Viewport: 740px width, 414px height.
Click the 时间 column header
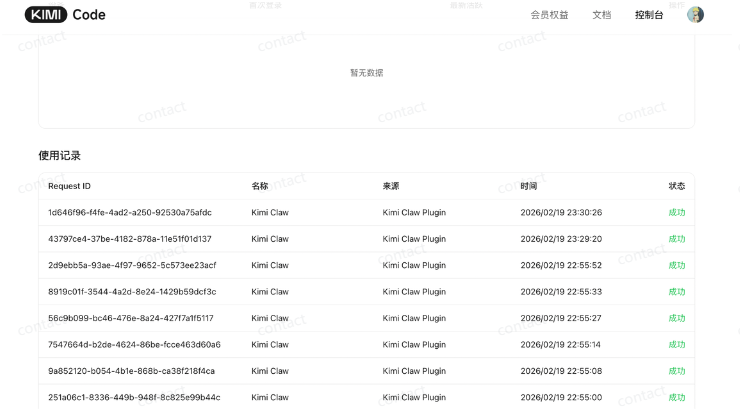(529, 186)
